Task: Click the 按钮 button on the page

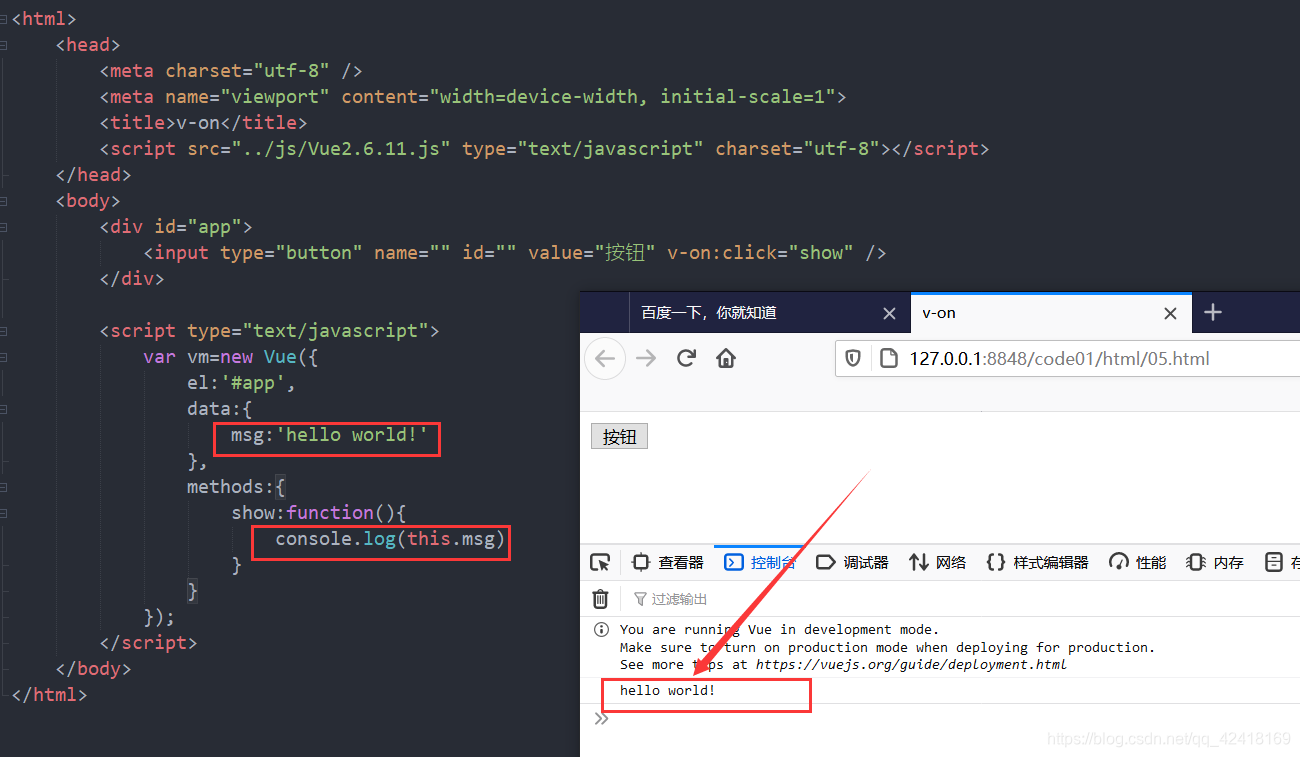Action: (x=619, y=437)
